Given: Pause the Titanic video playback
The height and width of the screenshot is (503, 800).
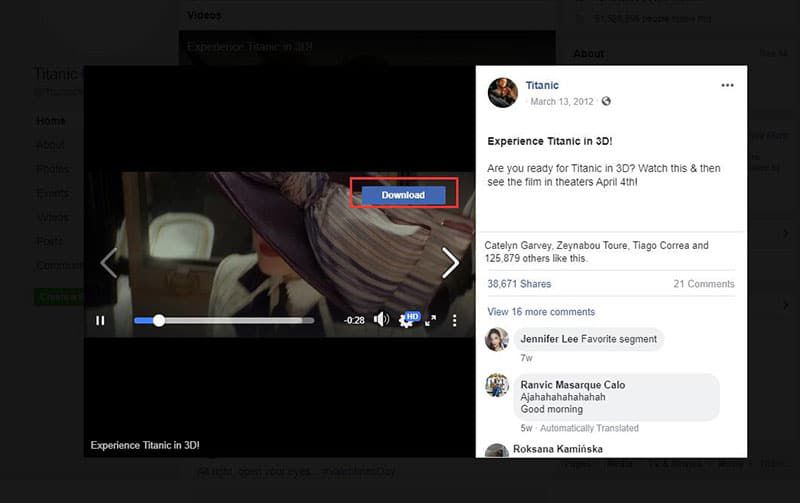Looking at the screenshot, I should [x=100, y=320].
